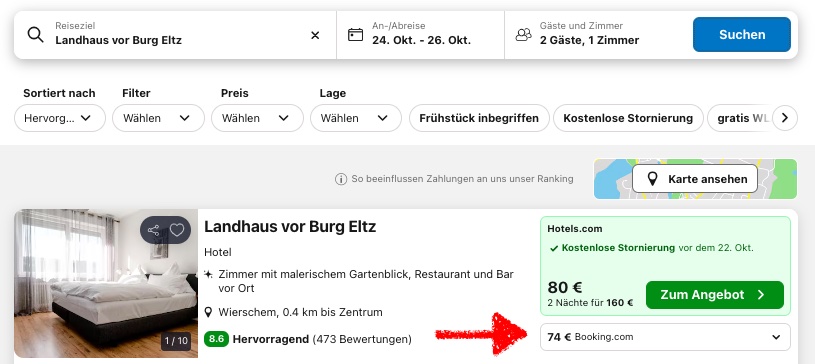Show more filter chips with the right arrow

pyautogui.click(x=785, y=118)
